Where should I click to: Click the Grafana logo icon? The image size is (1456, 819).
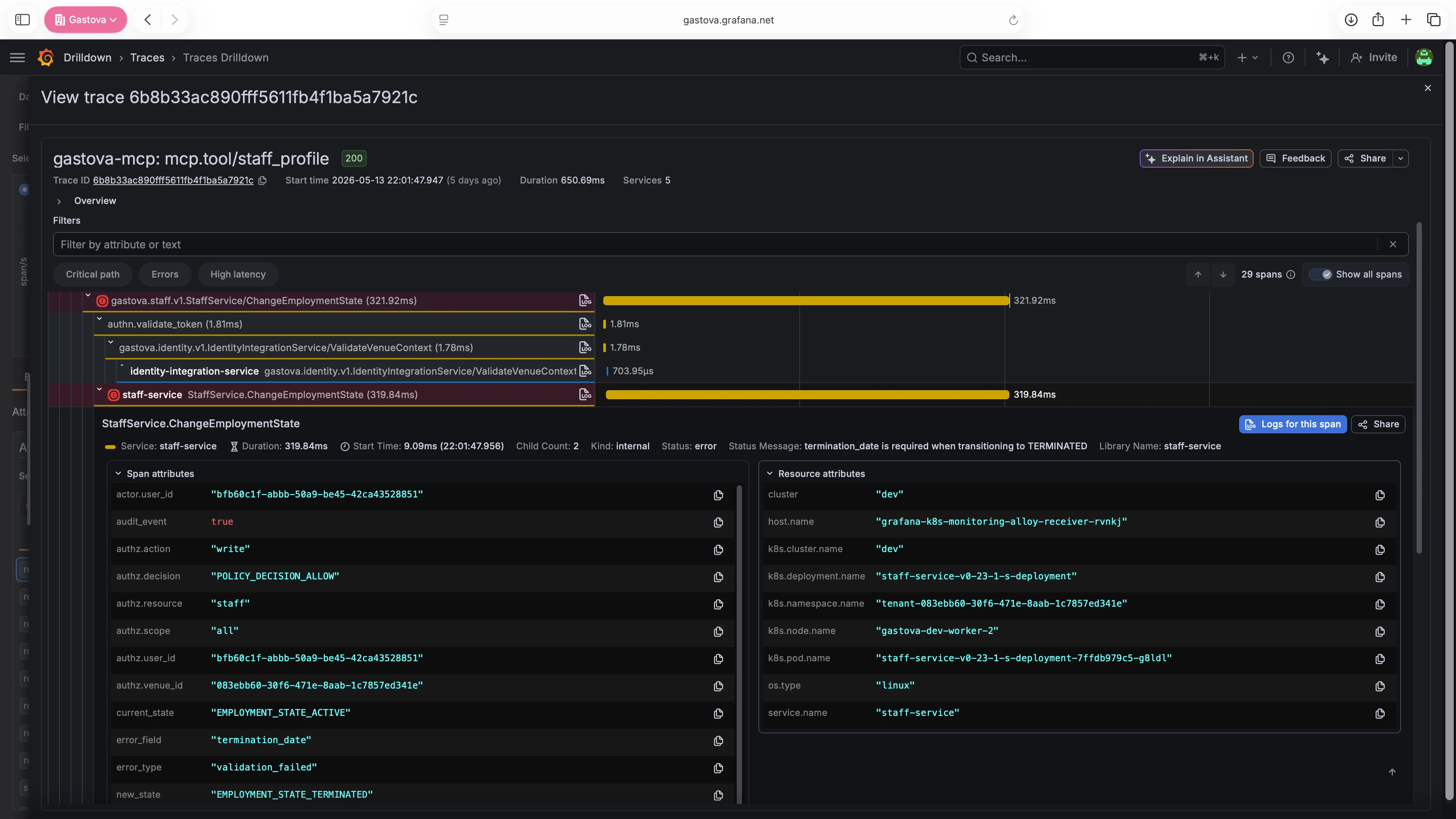click(x=46, y=58)
